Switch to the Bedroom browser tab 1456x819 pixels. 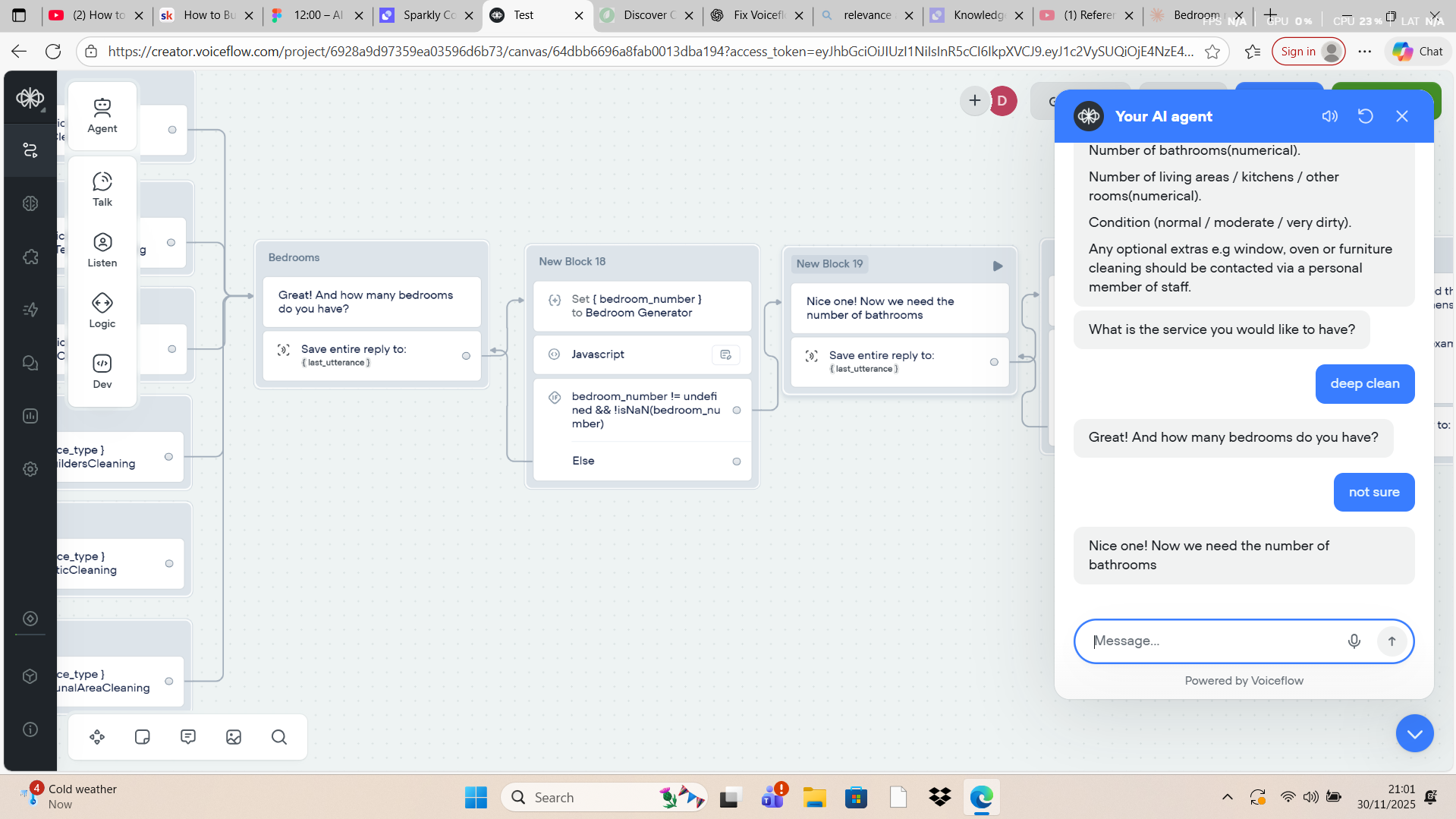click(x=1197, y=15)
